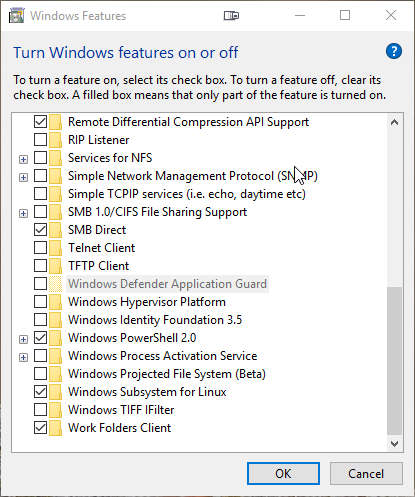Click folder icon next to Windows Subsystem for Linux
This screenshot has width=415, height=497.
click(x=55, y=392)
